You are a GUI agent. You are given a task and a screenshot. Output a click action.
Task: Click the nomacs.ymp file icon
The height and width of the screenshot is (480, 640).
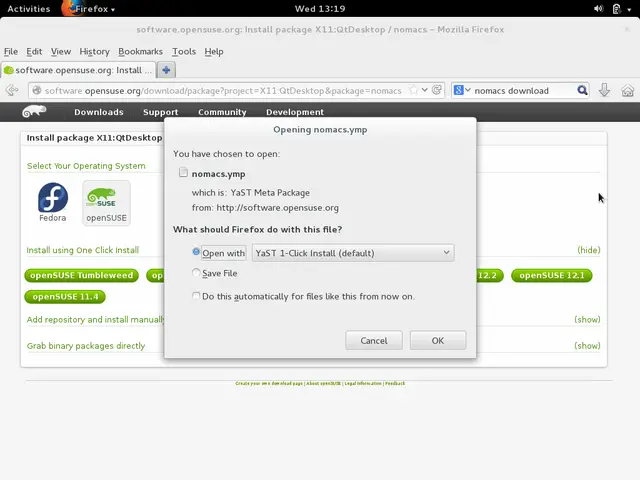(183, 173)
